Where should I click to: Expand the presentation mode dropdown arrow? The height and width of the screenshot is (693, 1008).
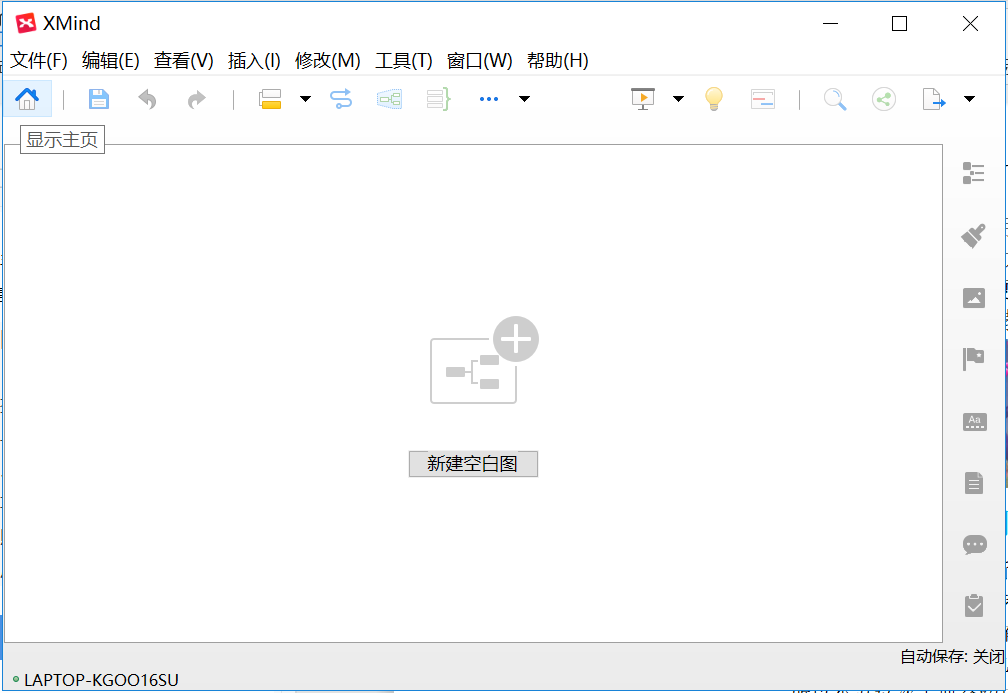[678, 98]
